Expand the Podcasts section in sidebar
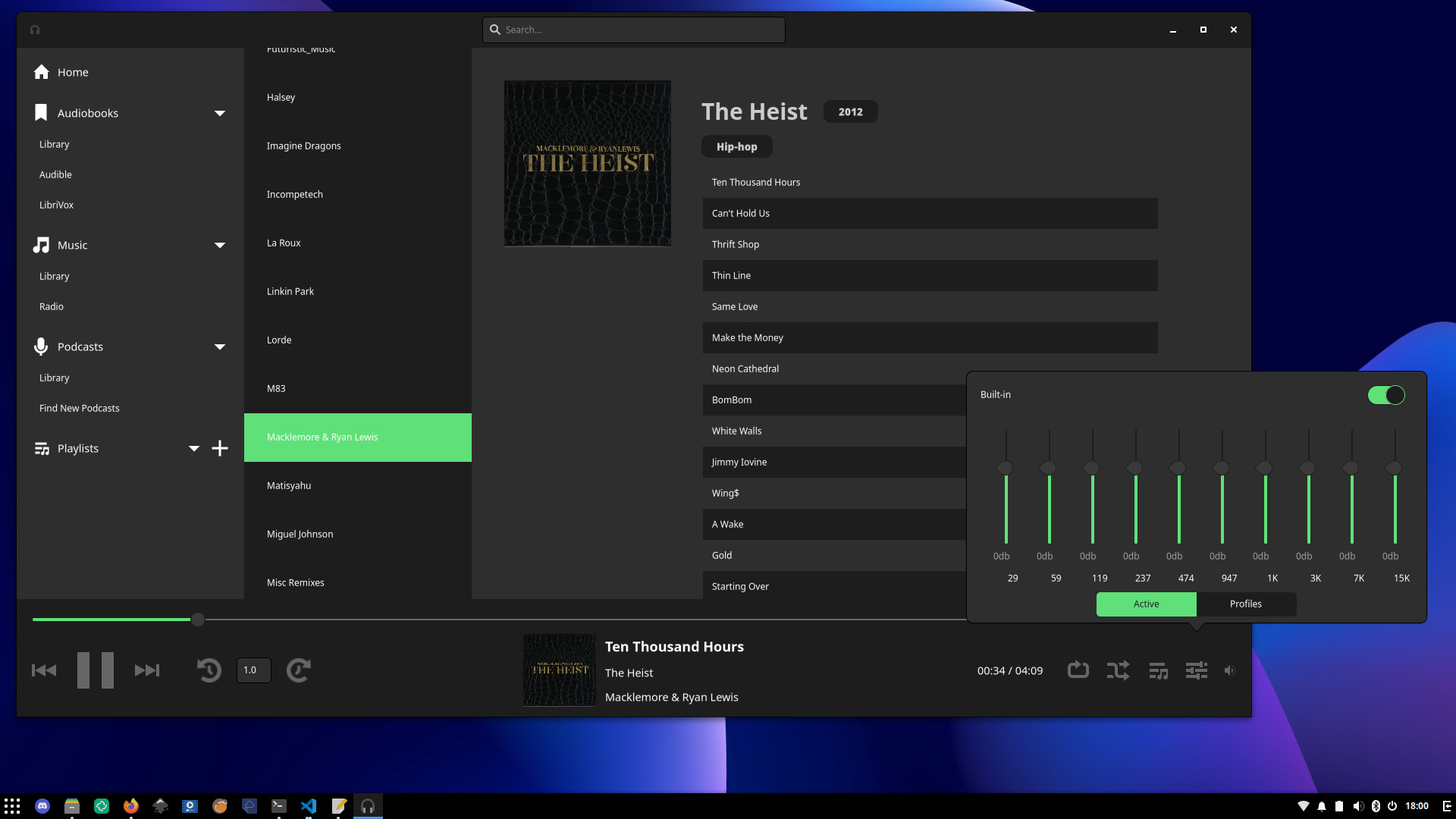Screen dimensions: 1456x819 pyautogui.click(x=219, y=346)
